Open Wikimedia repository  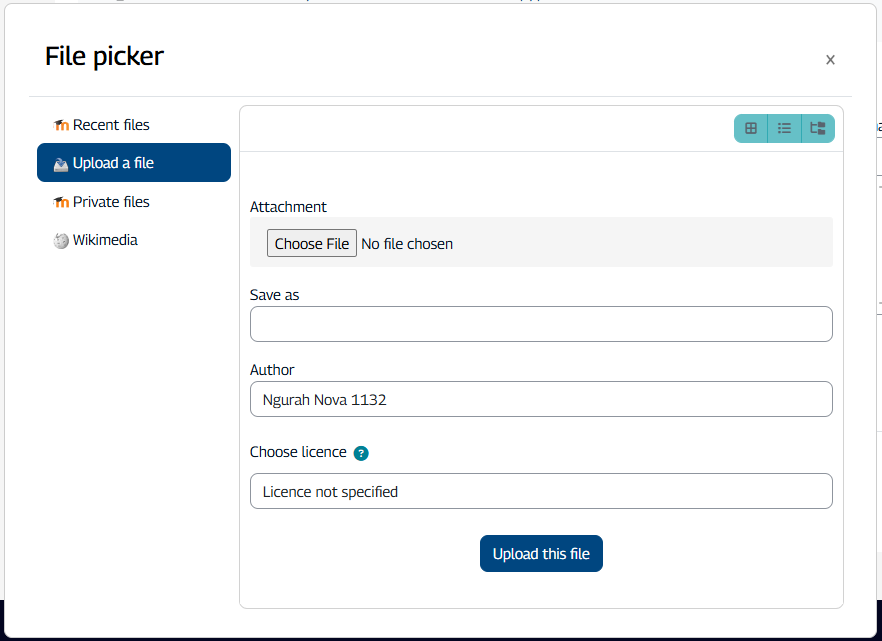pos(105,240)
